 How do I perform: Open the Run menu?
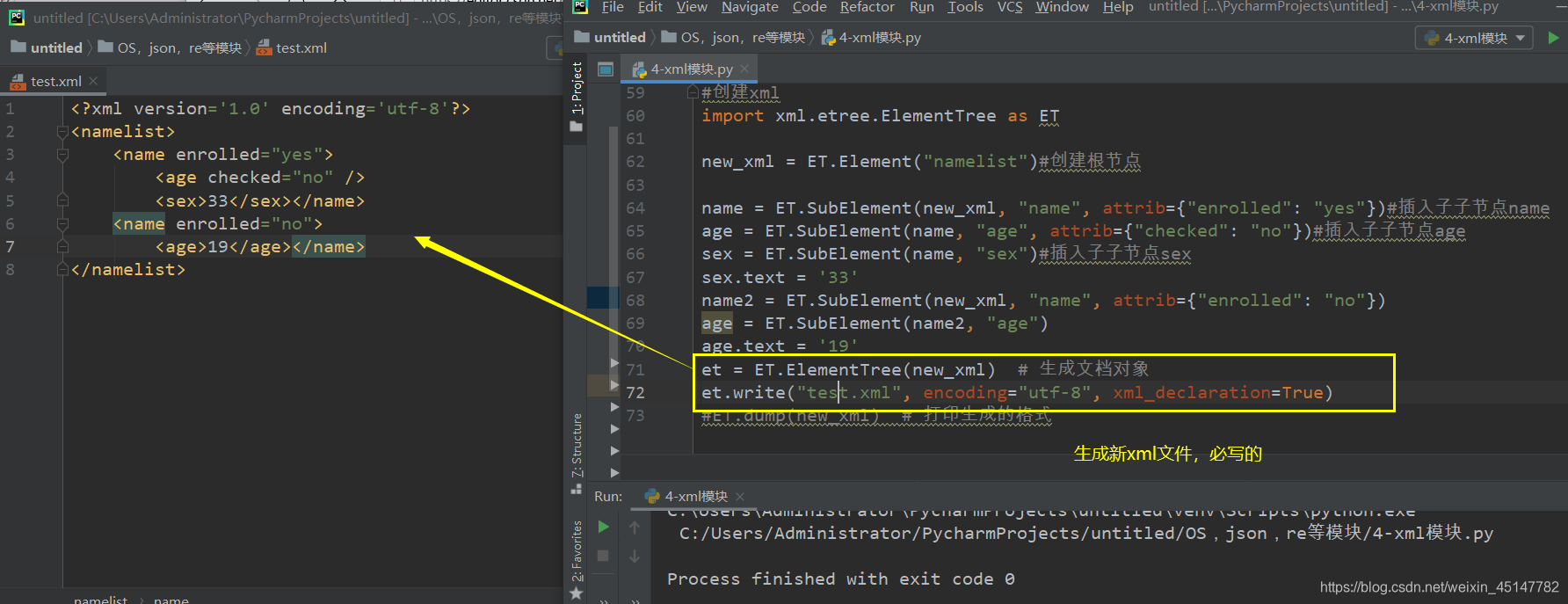point(922,7)
